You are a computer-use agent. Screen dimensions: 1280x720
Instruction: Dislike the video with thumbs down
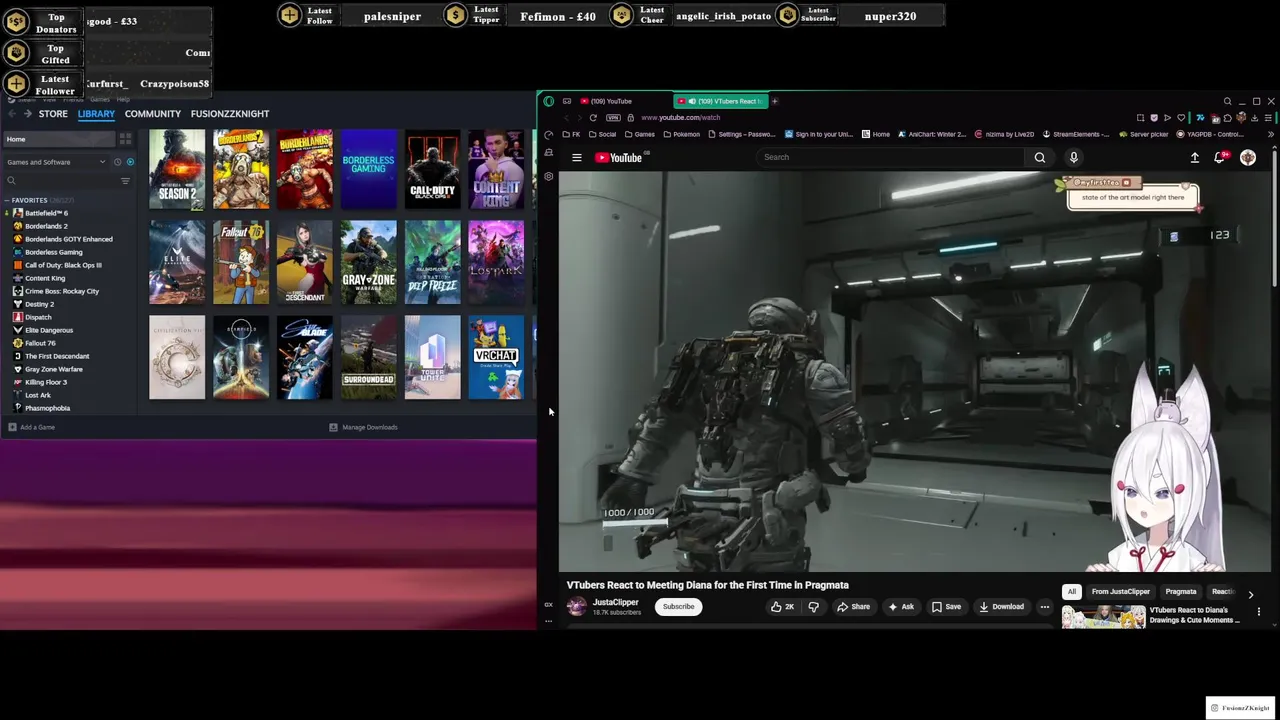point(813,606)
